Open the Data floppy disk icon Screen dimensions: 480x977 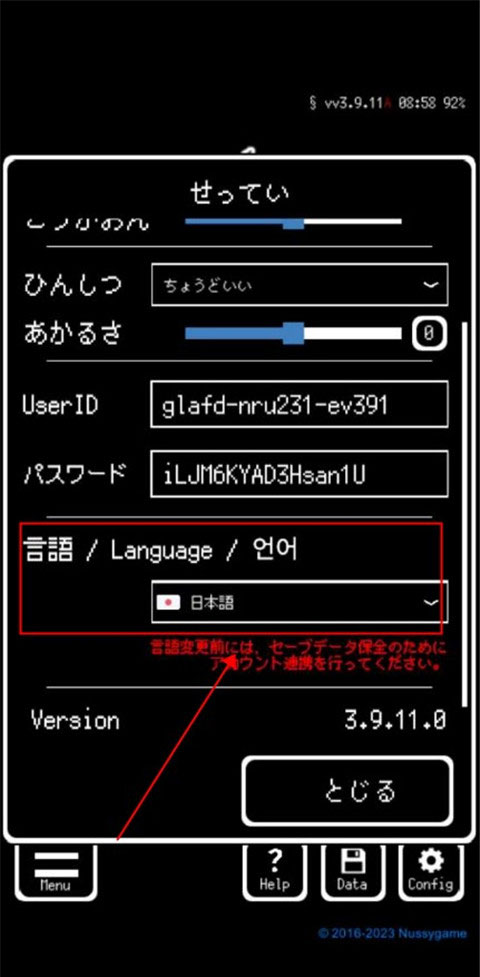point(352,870)
